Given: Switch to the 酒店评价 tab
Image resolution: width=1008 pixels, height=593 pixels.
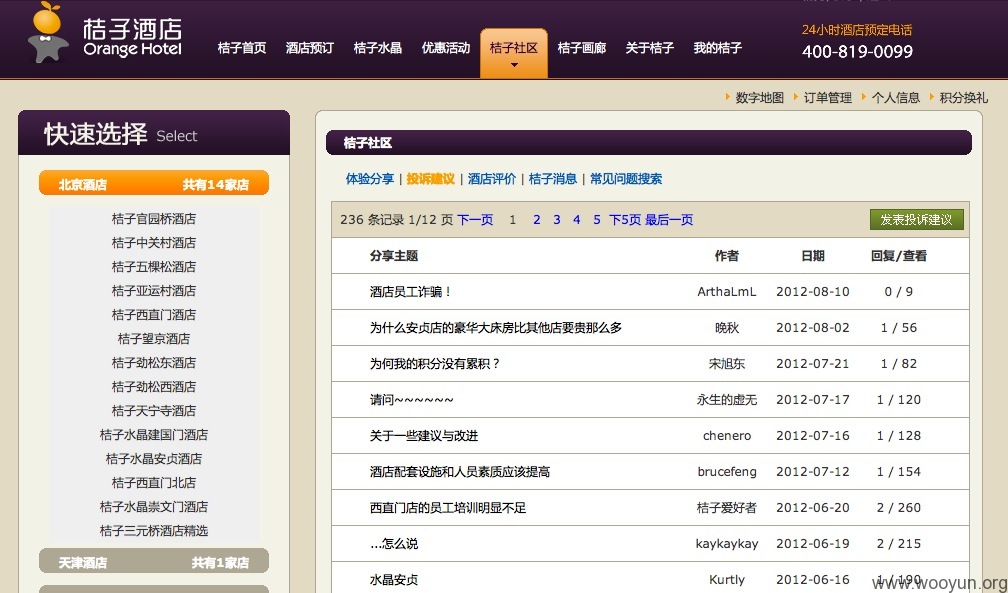Looking at the screenshot, I should tap(492, 179).
